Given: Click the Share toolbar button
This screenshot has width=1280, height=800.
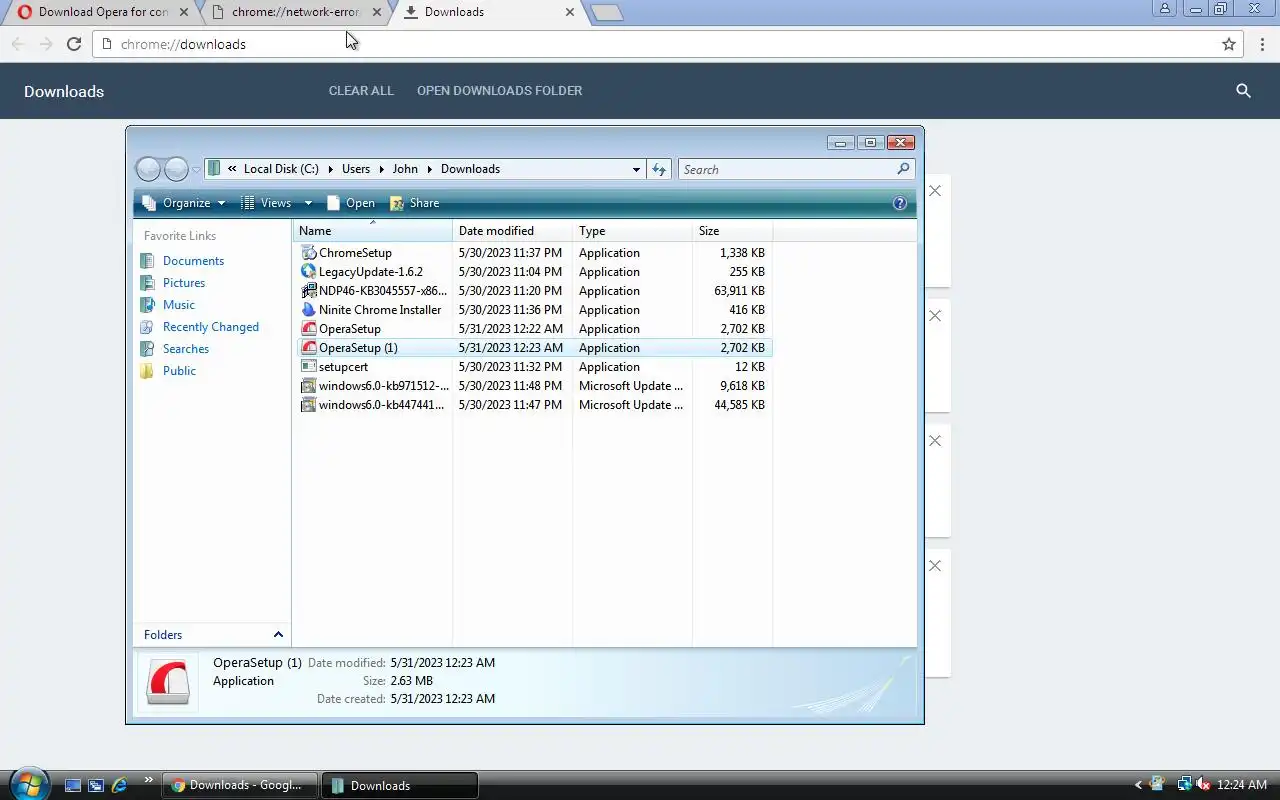Looking at the screenshot, I should (x=414, y=203).
